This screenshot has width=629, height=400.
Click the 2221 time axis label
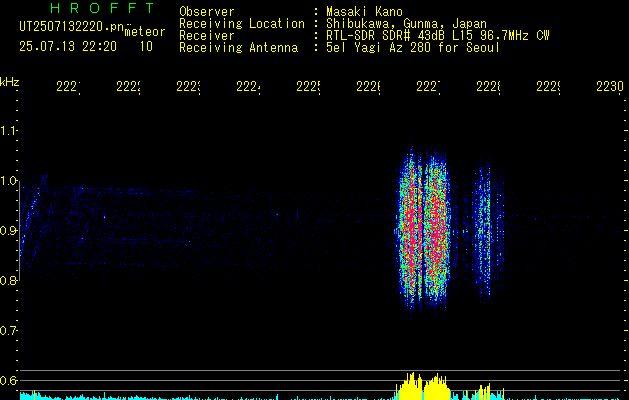[x=68, y=87]
